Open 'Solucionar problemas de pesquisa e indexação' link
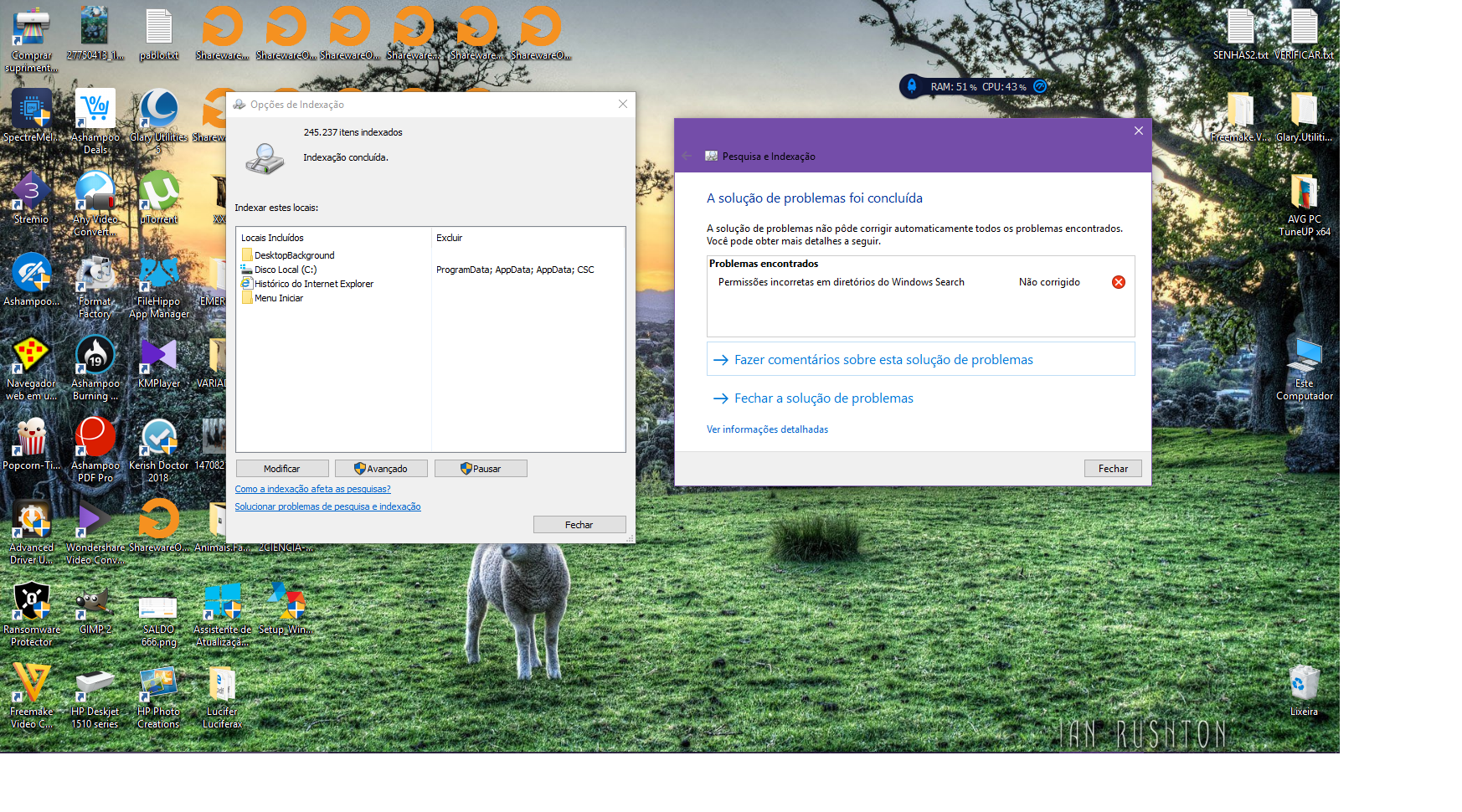1462x812 pixels. click(x=327, y=506)
